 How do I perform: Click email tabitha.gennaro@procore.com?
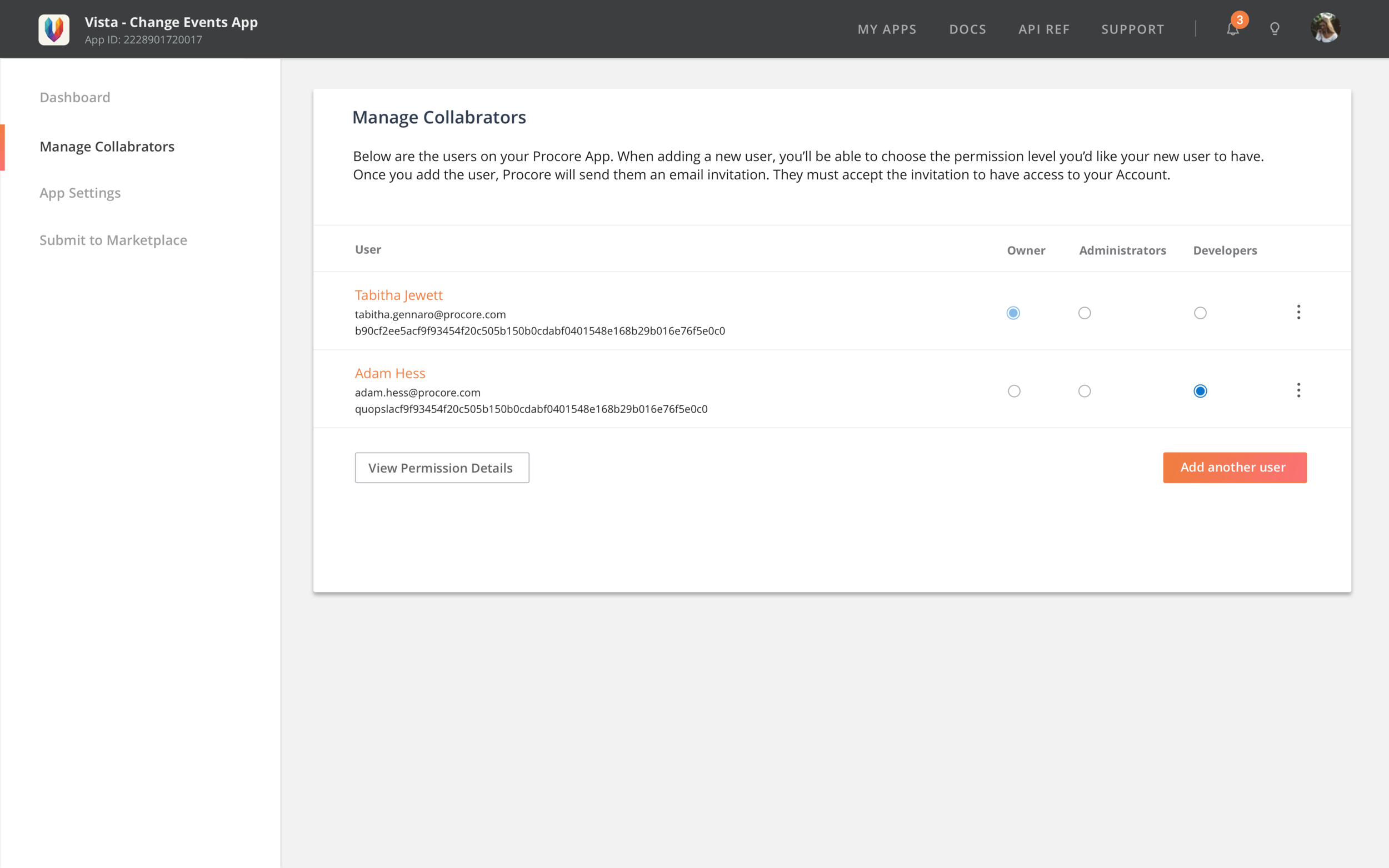[430, 314]
